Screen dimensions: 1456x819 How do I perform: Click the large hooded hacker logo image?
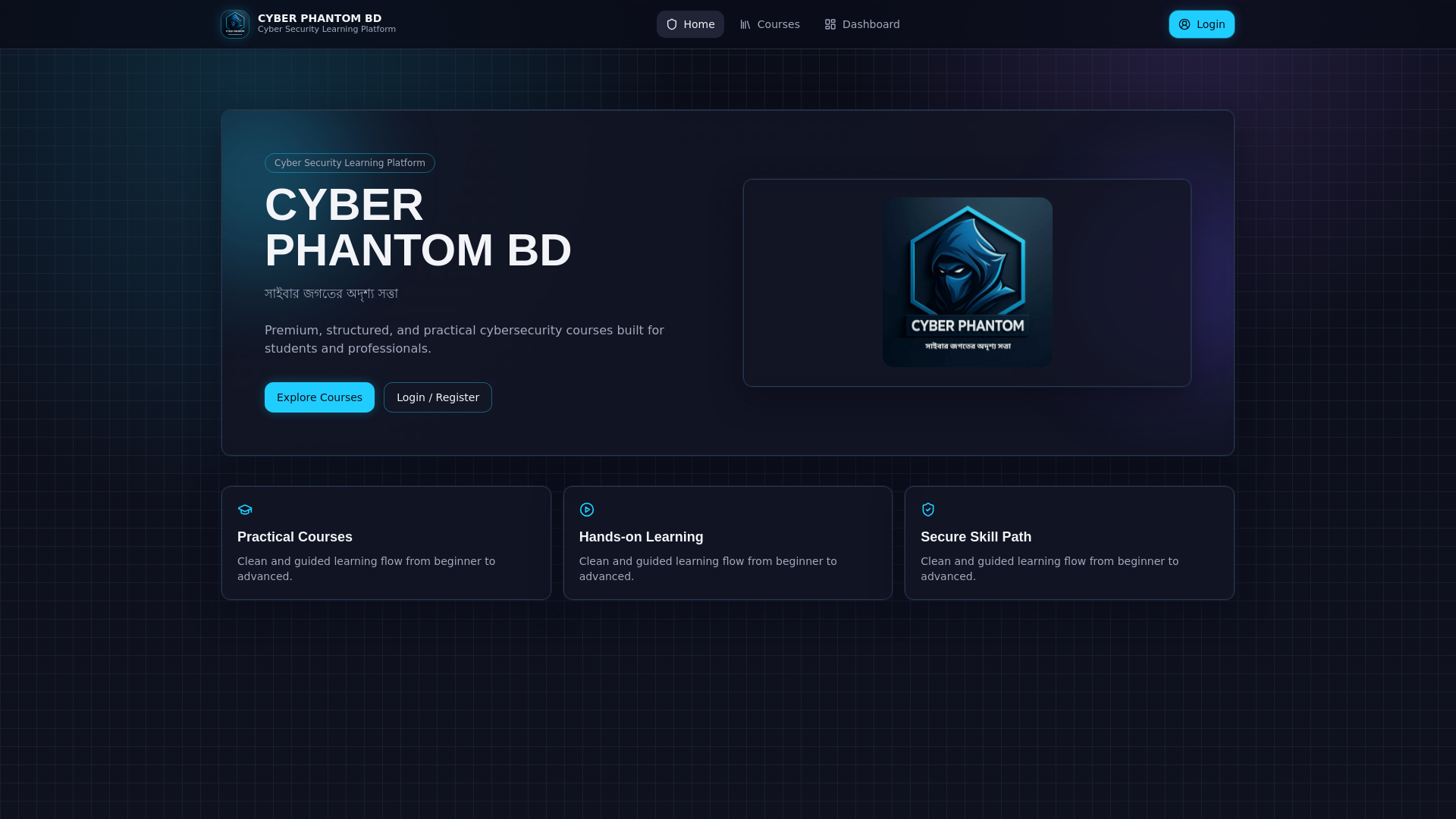[968, 282]
